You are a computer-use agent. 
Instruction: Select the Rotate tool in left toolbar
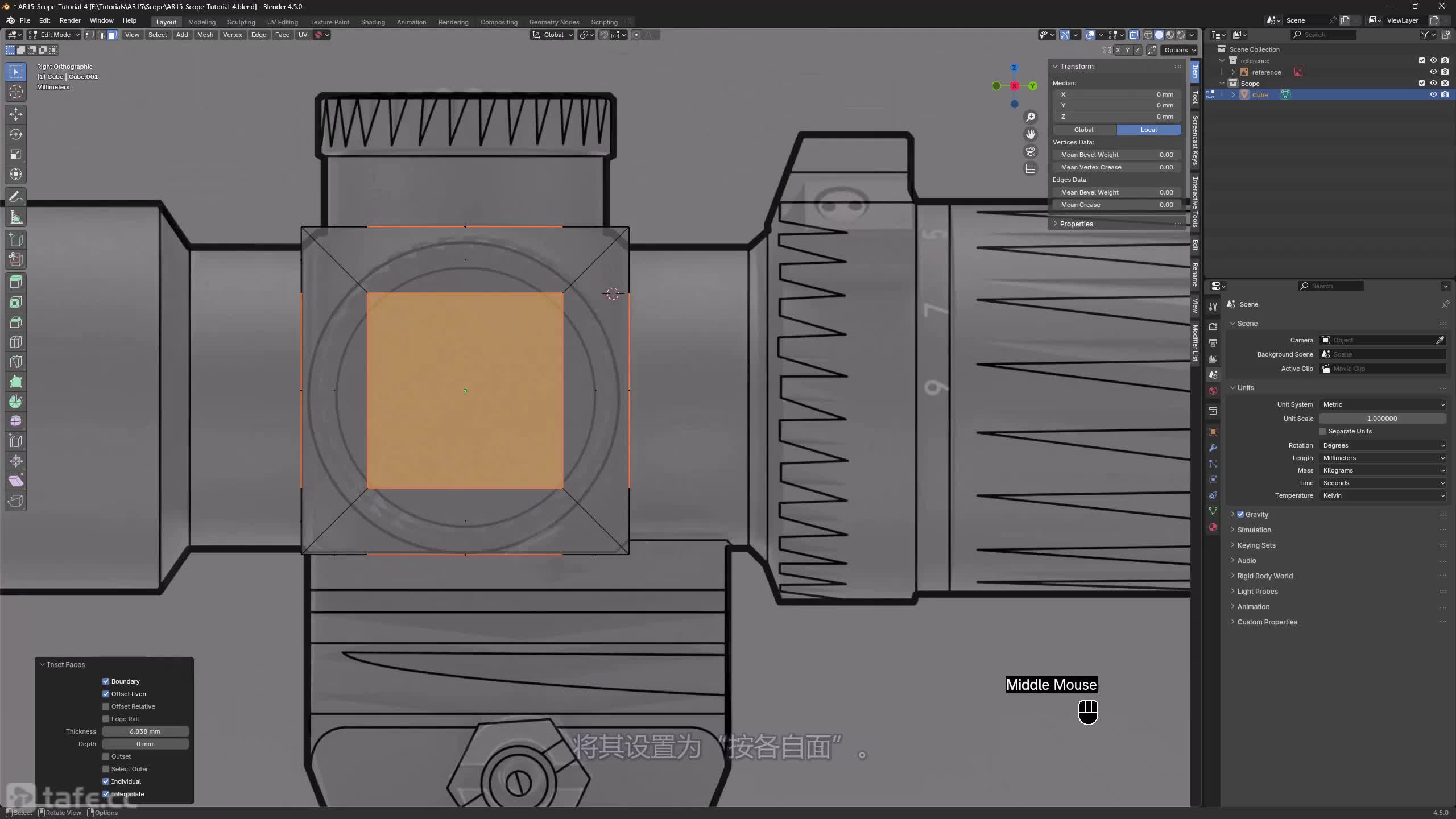click(16, 134)
